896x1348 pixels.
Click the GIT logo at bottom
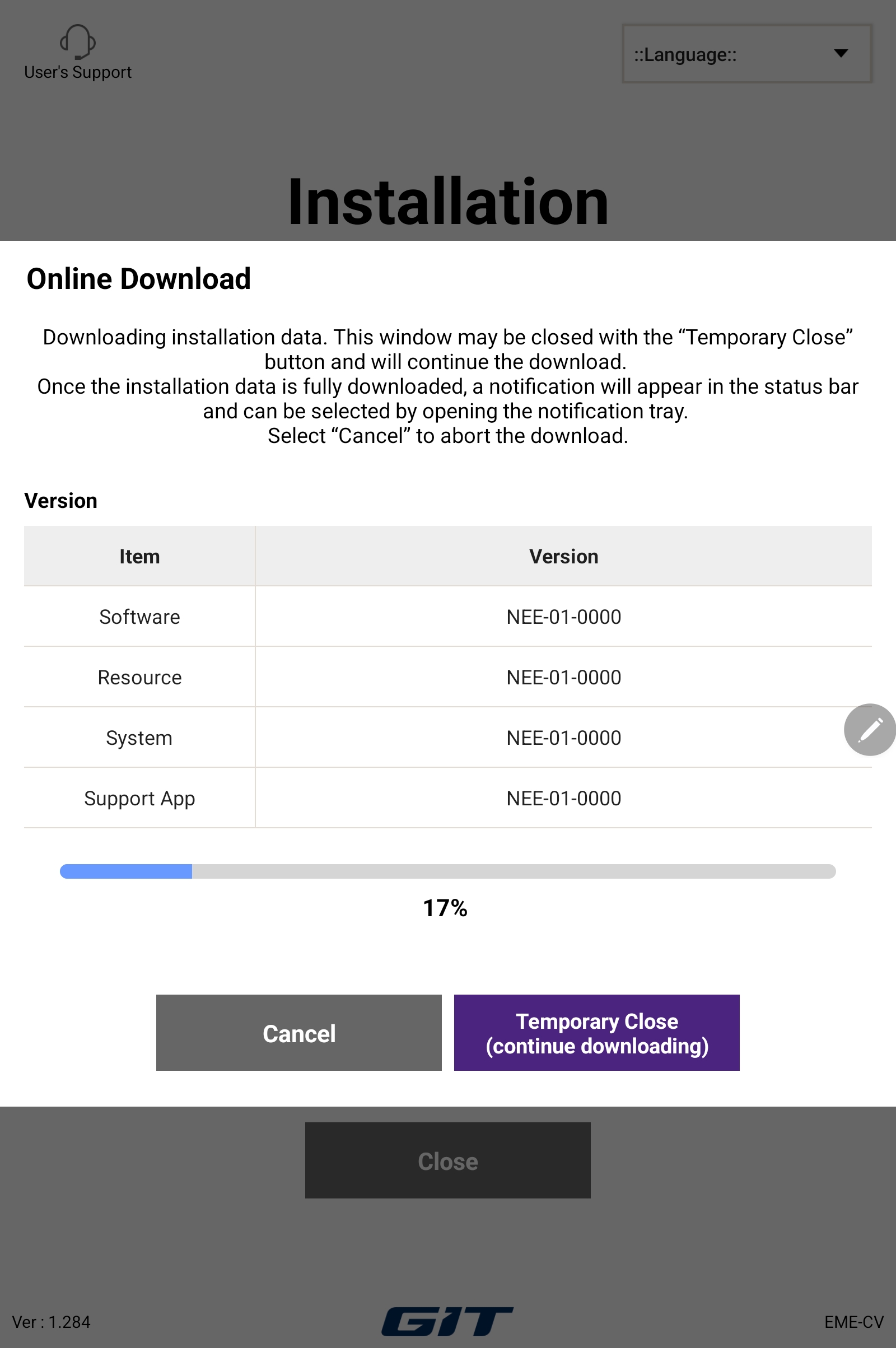point(447,1321)
